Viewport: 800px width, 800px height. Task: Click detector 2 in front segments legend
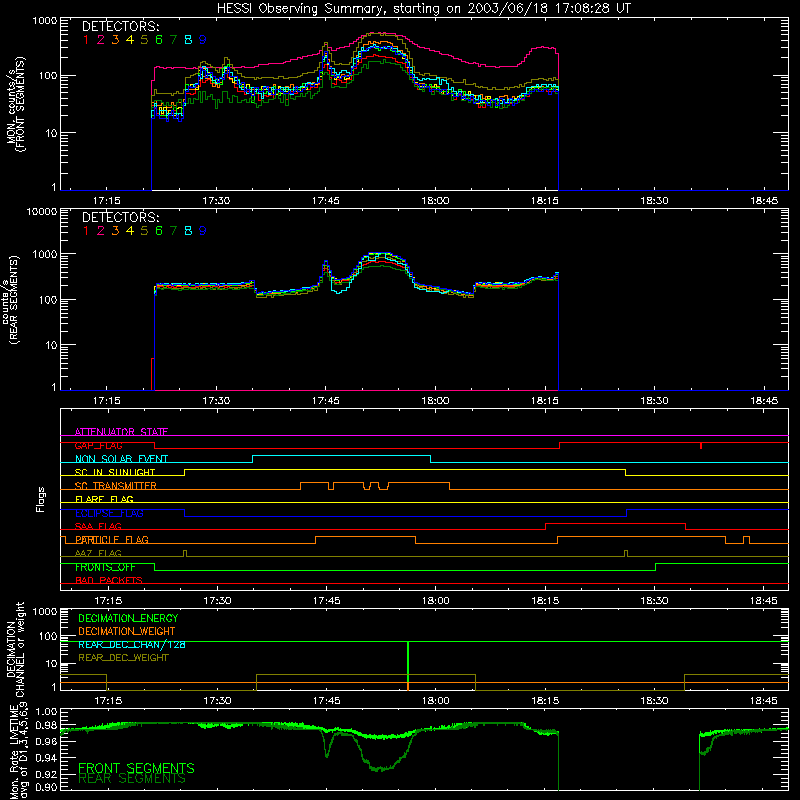pos(101,40)
